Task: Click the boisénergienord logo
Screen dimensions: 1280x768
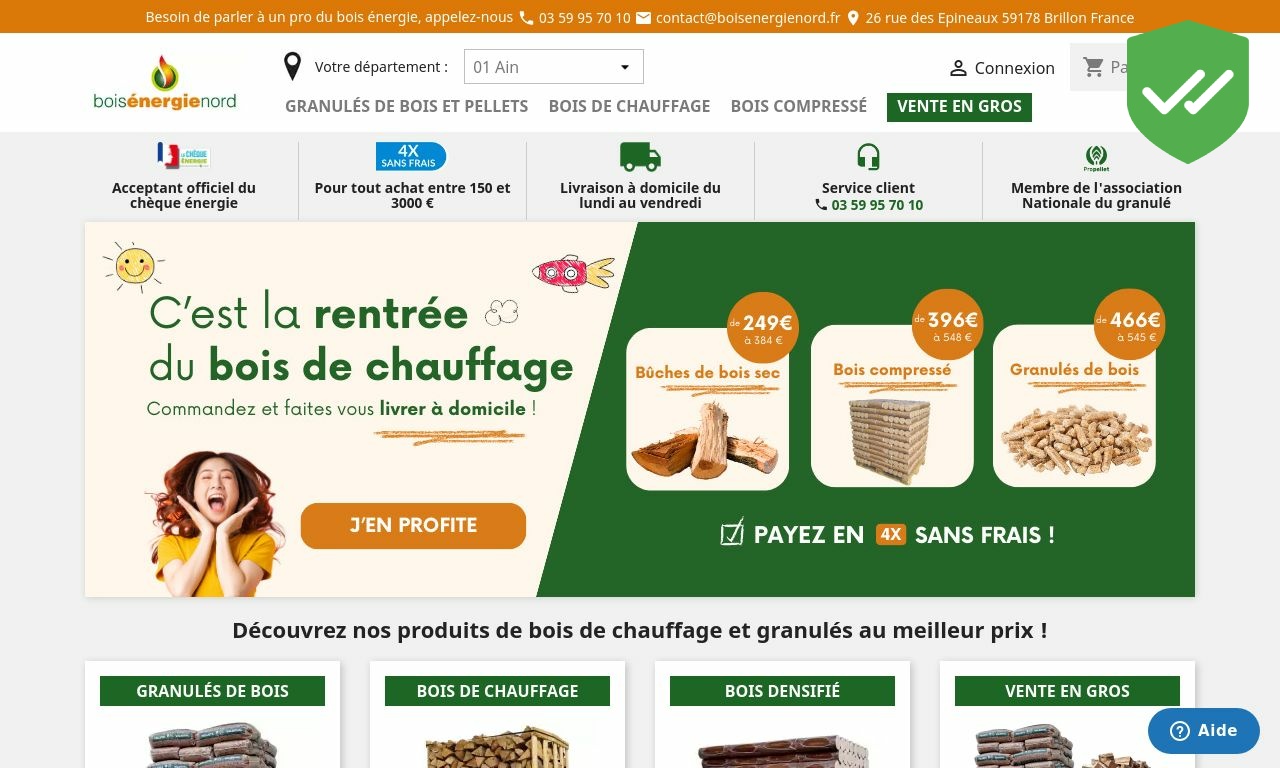Action: coord(165,82)
